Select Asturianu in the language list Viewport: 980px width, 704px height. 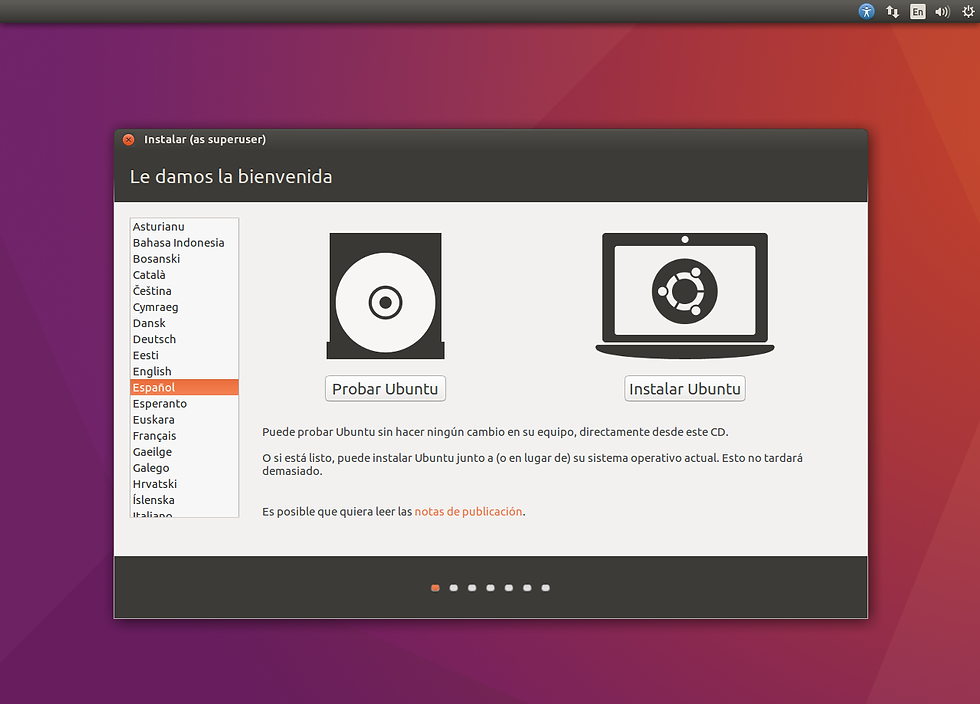point(184,226)
